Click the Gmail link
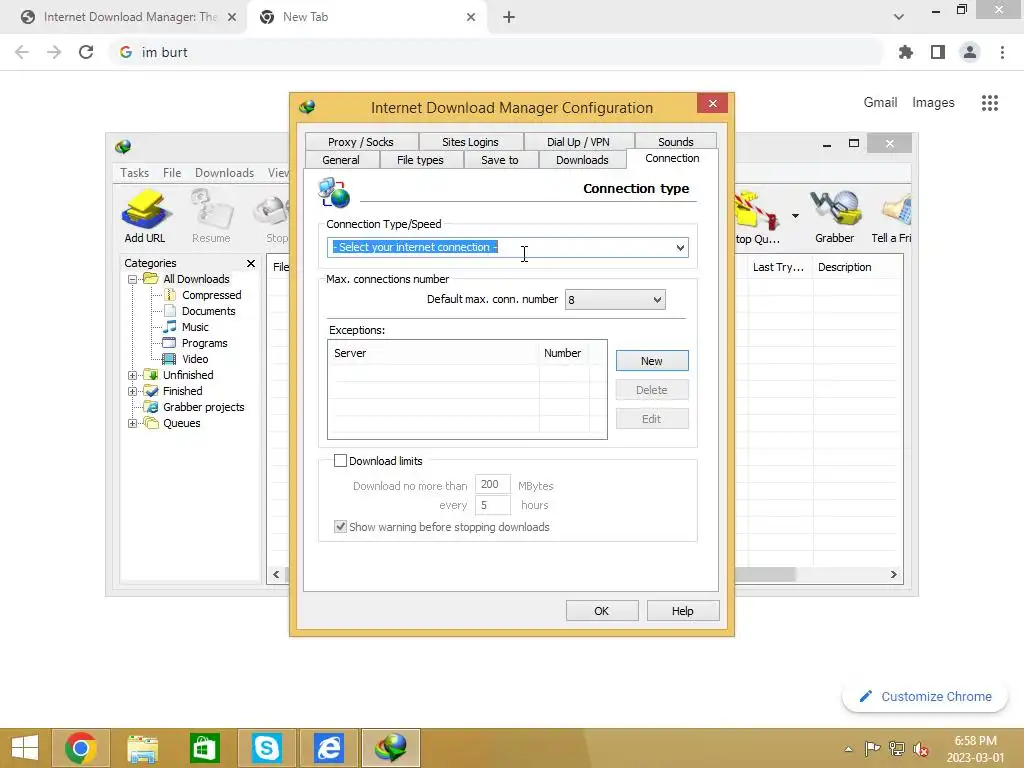Screen dimensions: 1024x768 click(x=880, y=103)
